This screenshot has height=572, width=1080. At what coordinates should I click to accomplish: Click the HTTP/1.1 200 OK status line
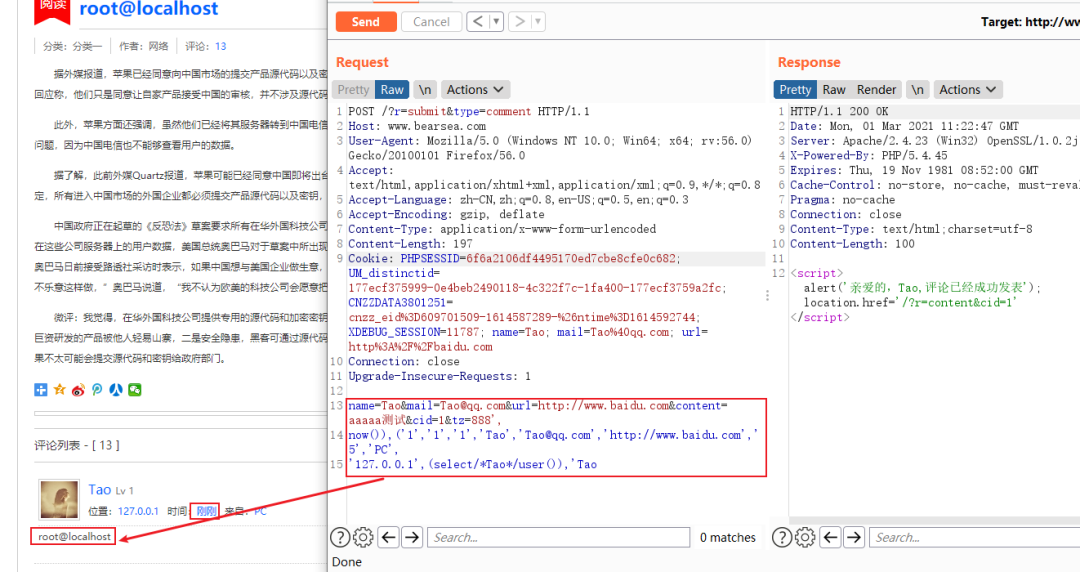pyautogui.click(x=839, y=111)
